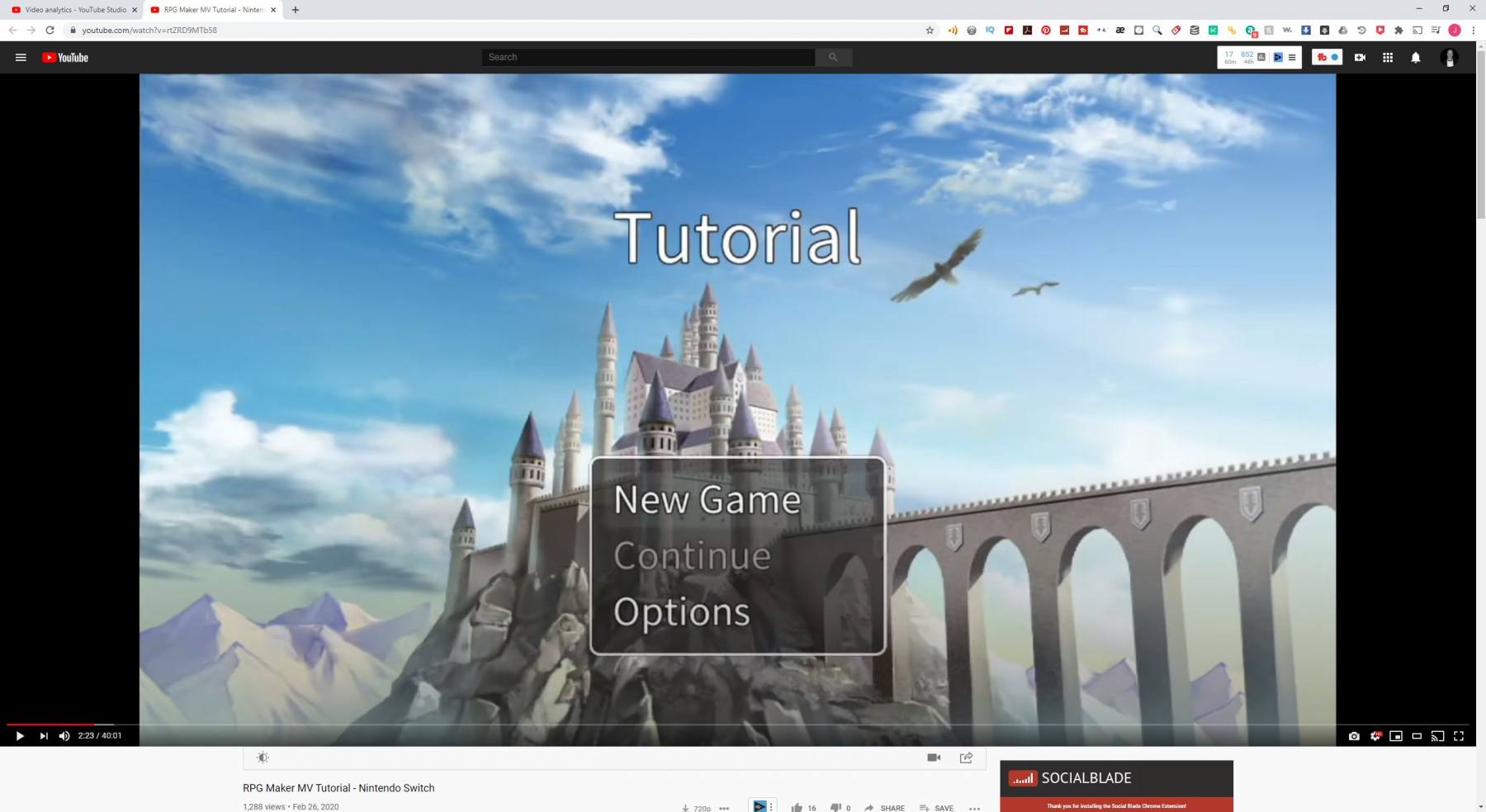Image resolution: width=1486 pixels, height=812 pixels.
Task: Open the Adobe Acrobat extension
Action: click(1027, 30)
